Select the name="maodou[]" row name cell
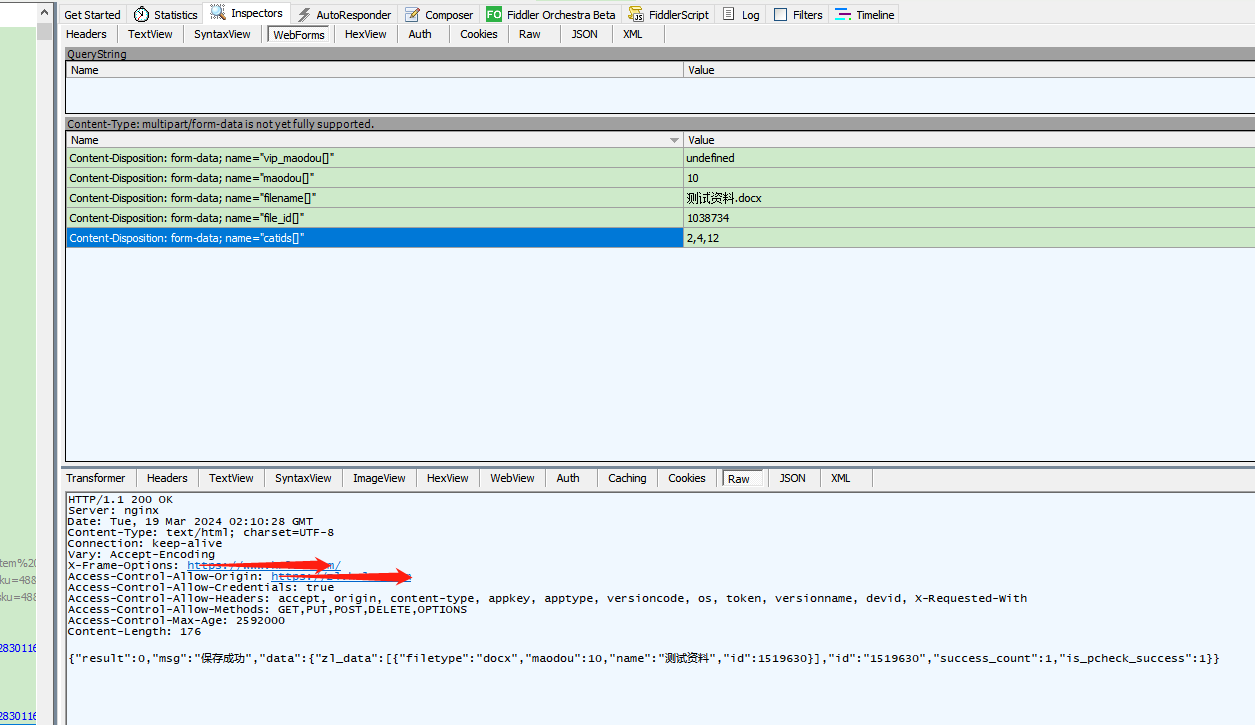1255x725 pixels. (374, 178)
